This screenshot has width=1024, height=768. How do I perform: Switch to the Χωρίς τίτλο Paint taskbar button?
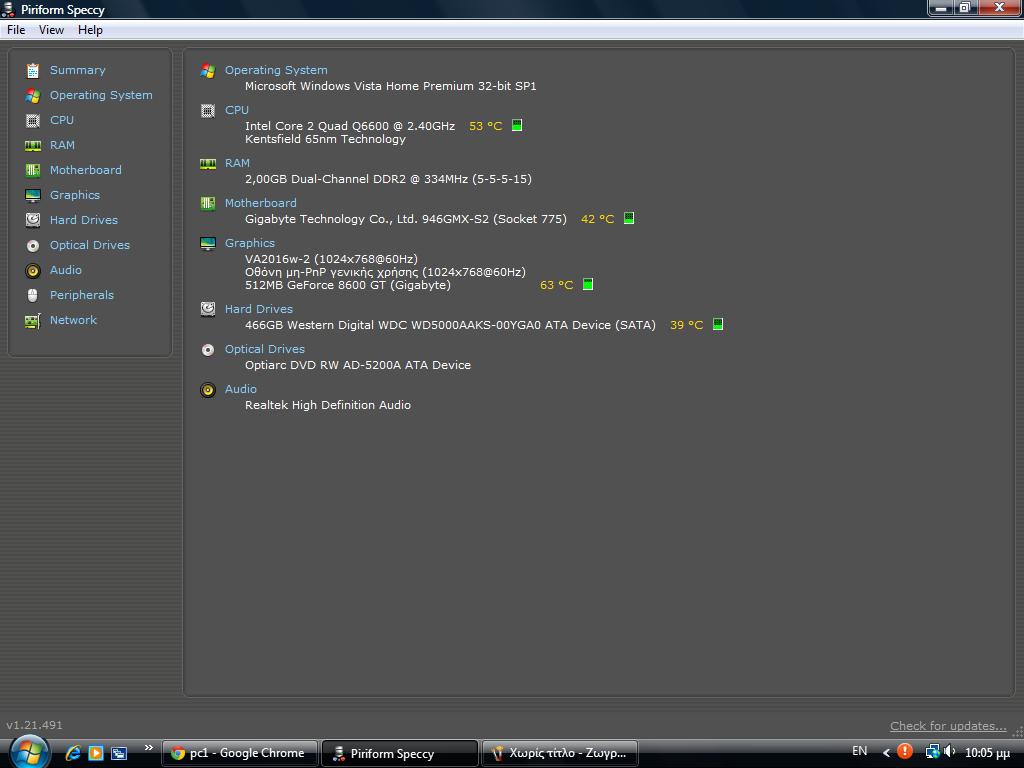(560, 753)
